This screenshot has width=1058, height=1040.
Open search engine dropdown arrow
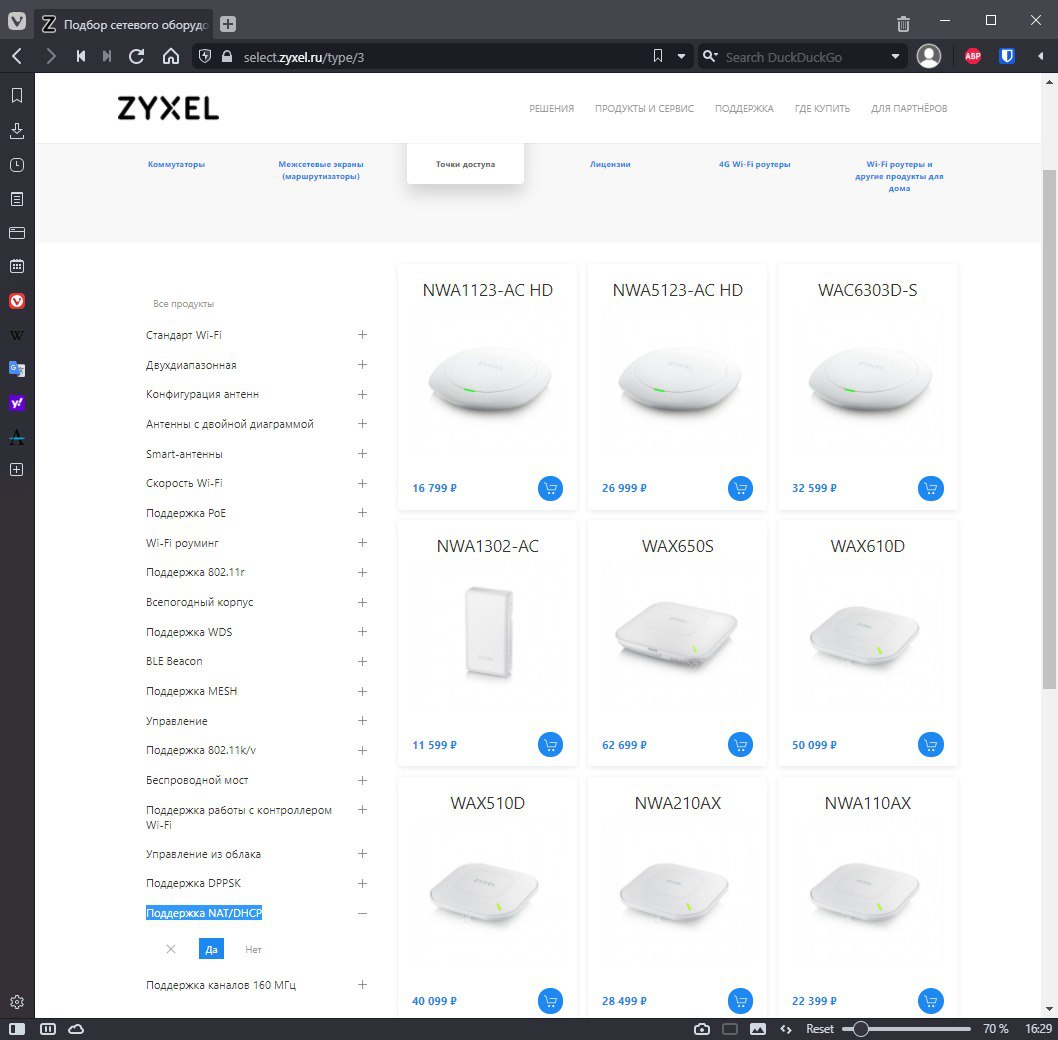895,57
